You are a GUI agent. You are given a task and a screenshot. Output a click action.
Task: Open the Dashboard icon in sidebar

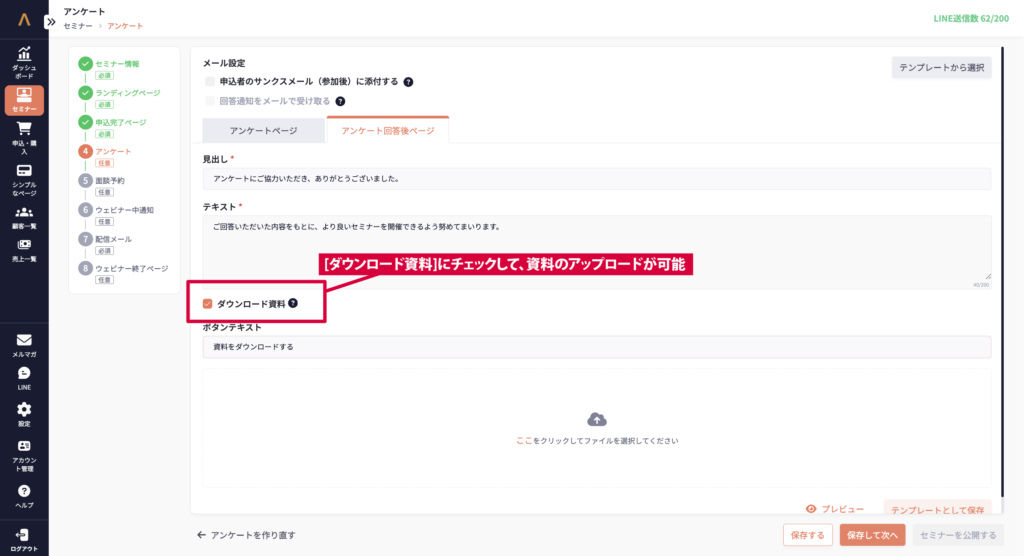(24, 54)
